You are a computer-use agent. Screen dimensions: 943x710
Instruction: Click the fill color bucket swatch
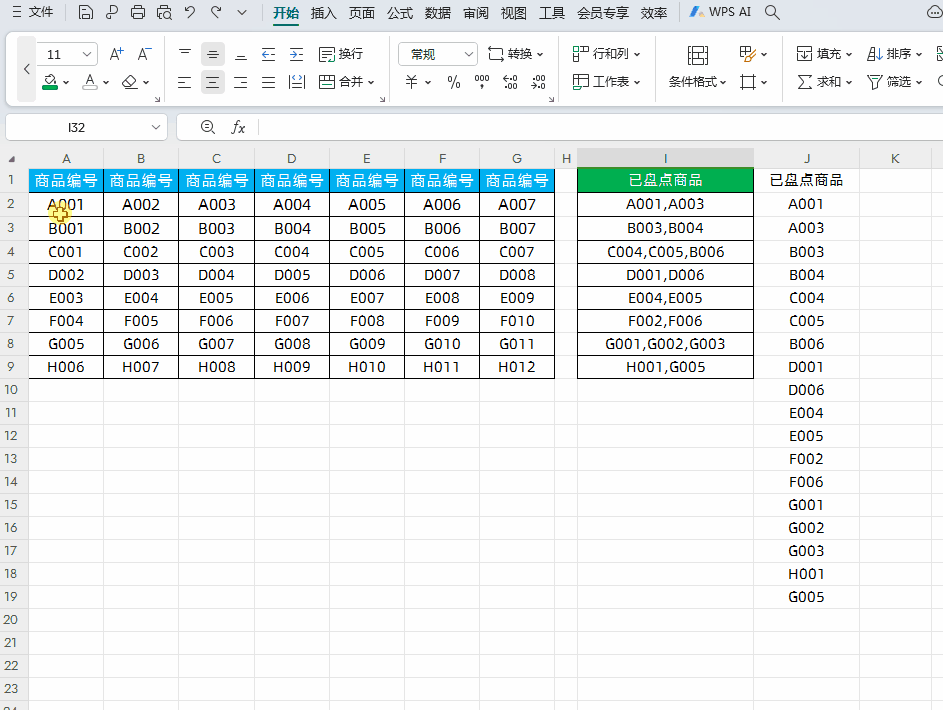coord(51,82)
